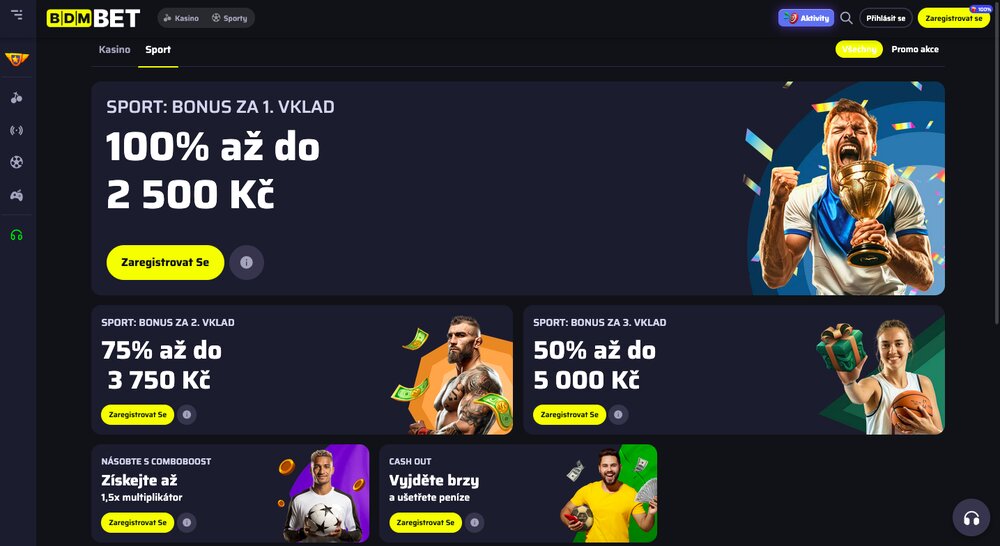This screenshot has width=1000, height=546.
Task: Open the cherries casino icon in the sidebar
Action: 17,98
